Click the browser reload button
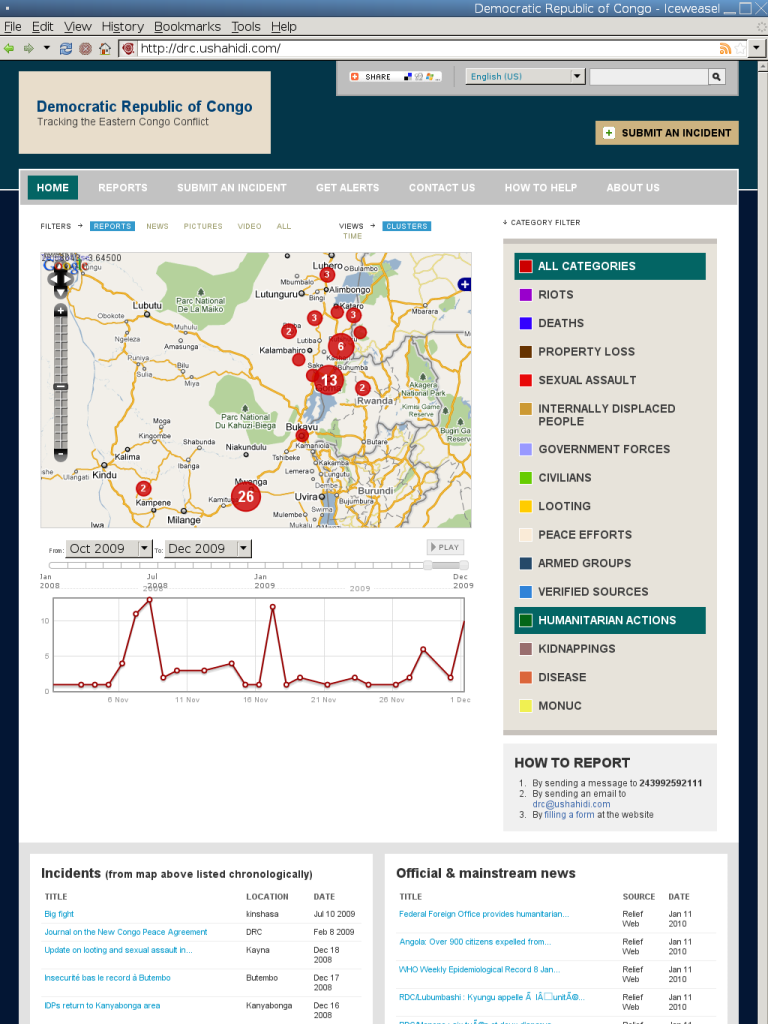Viewport: 768px width, 1024px height. click(x=66, y=48)
